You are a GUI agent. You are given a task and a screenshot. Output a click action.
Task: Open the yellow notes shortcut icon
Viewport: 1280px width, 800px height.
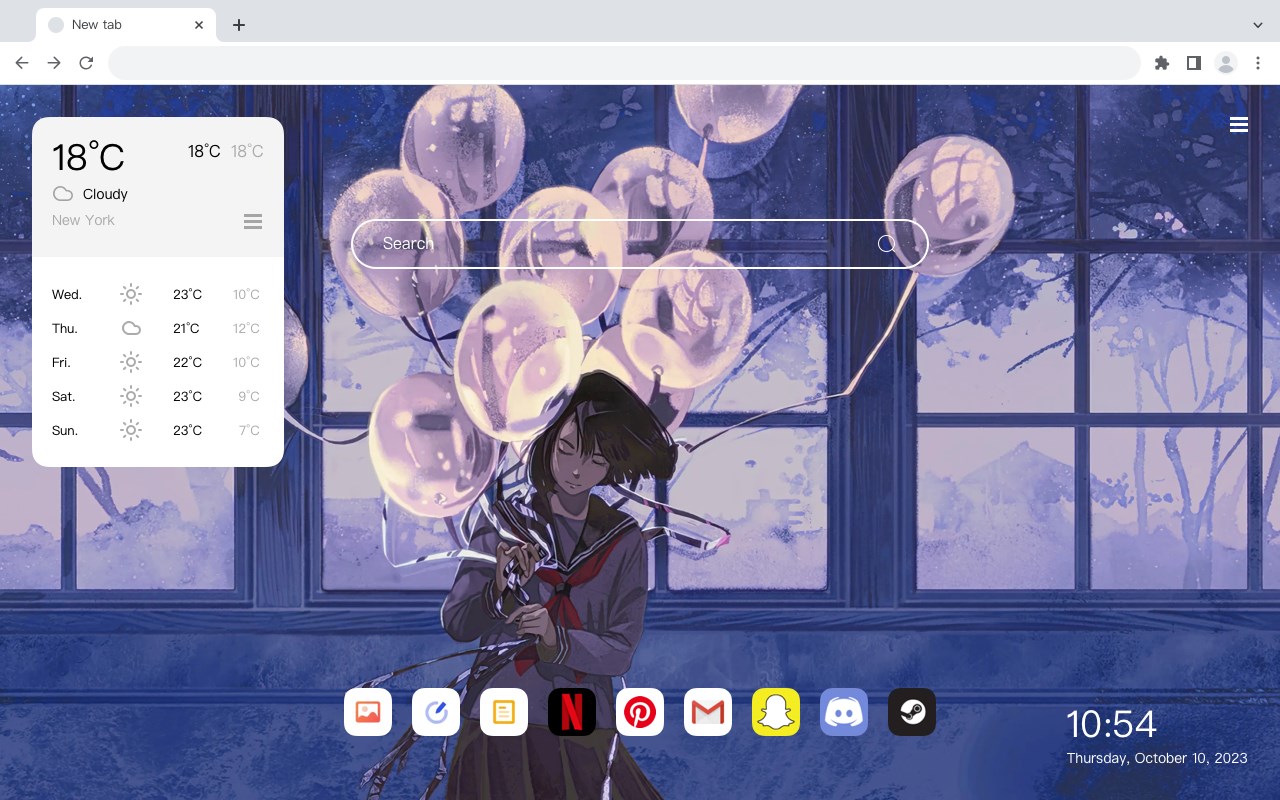click(504, 712)
